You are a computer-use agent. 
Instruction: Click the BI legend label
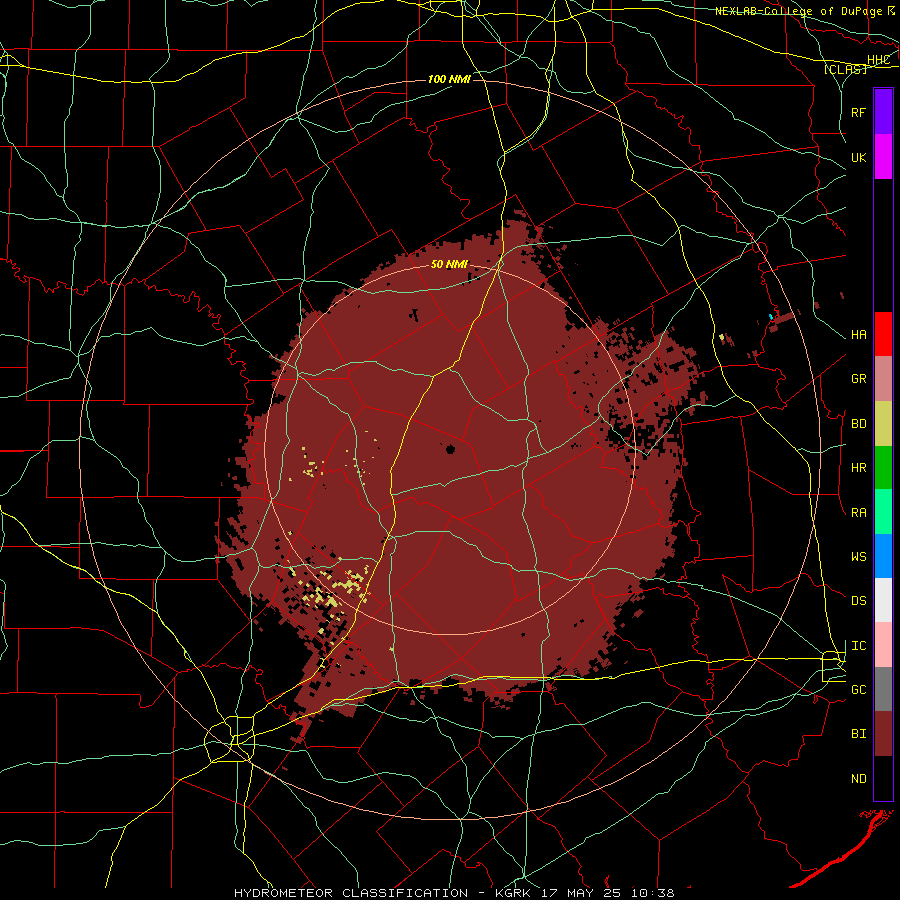coord(858,734)
